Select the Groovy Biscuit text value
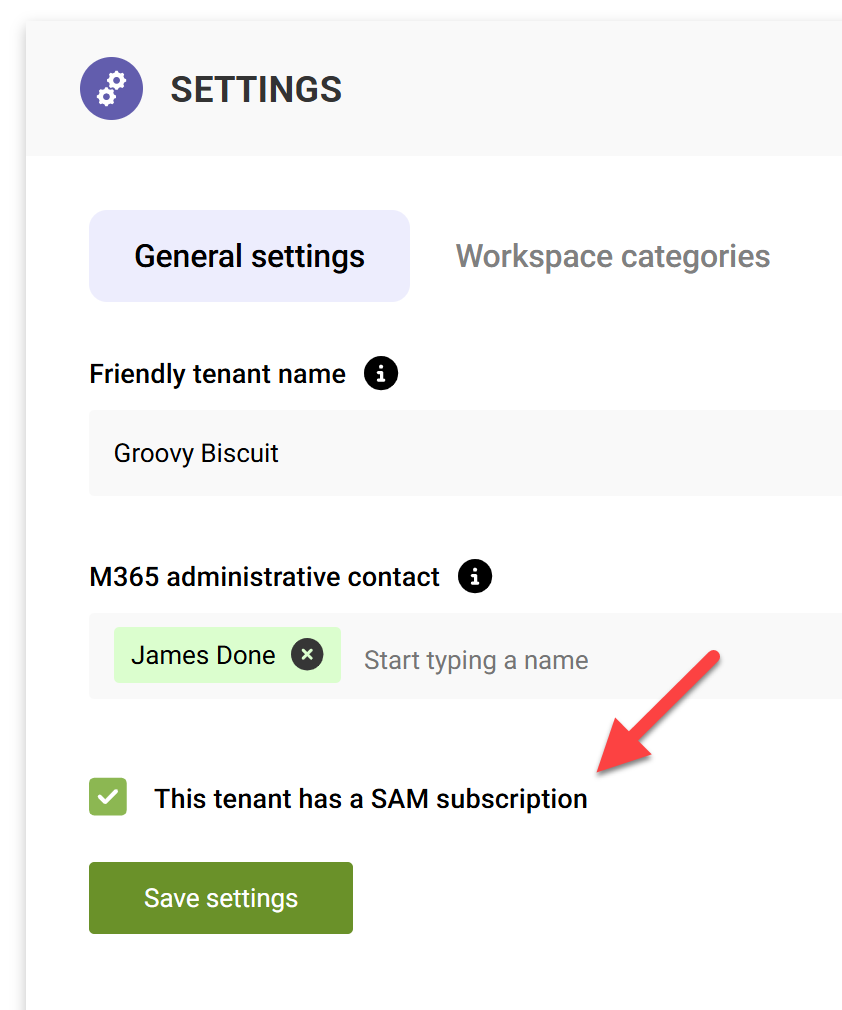 click(x=196, y=453)
